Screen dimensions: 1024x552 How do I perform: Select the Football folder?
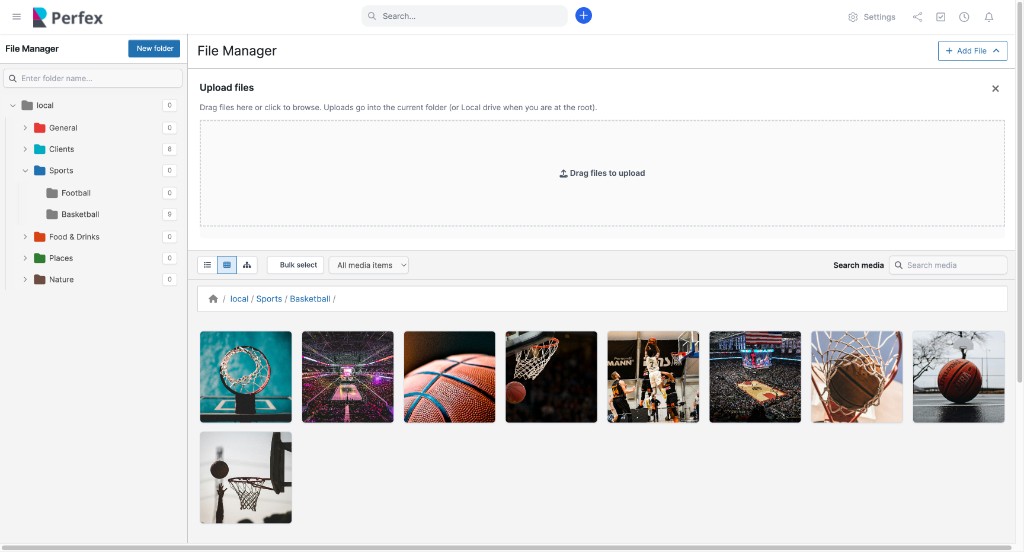75,193
